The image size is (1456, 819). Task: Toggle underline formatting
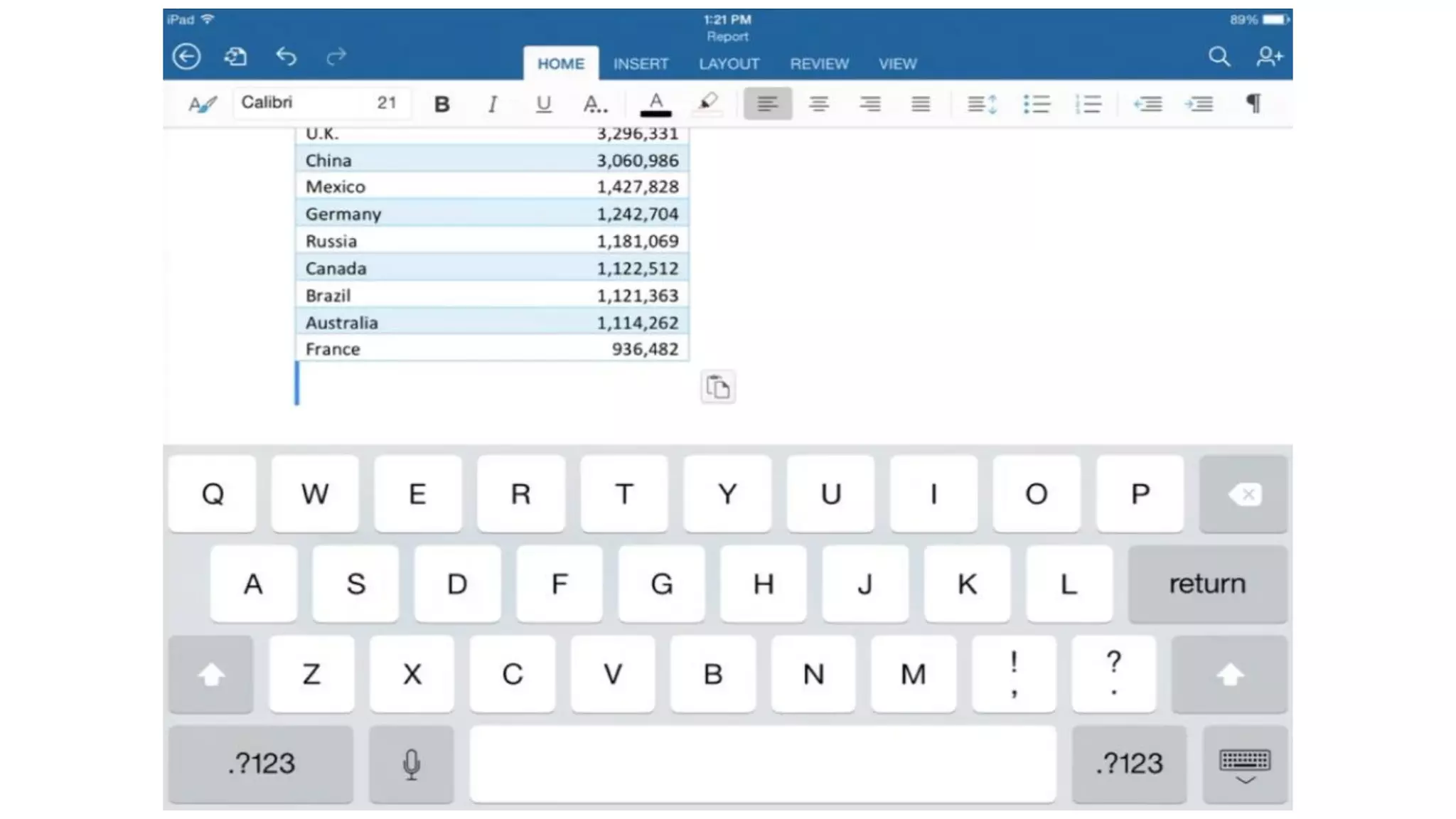coord(543,104)
